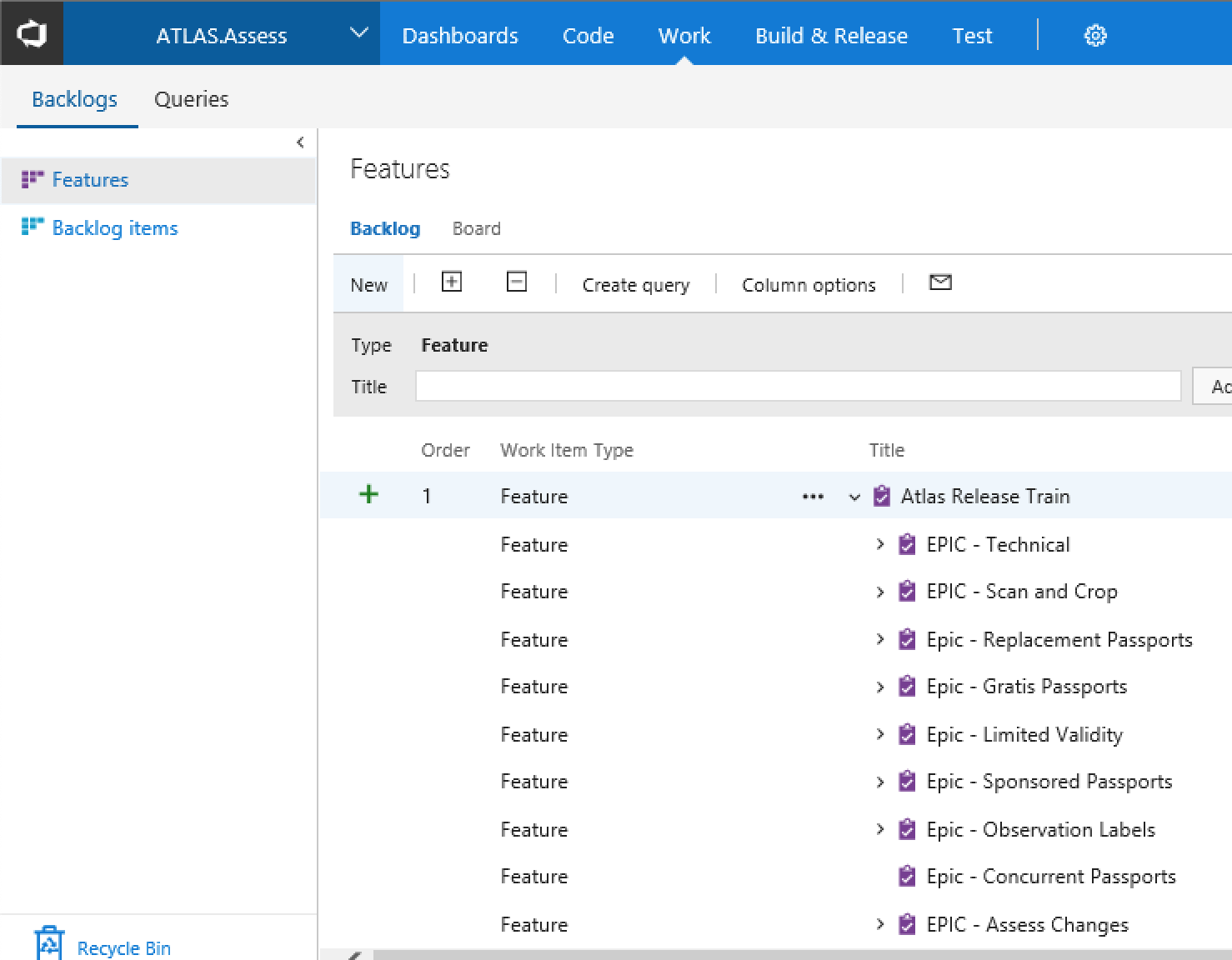Open the Dashboards menu
1232x960 pixels.
pos(460,36)
